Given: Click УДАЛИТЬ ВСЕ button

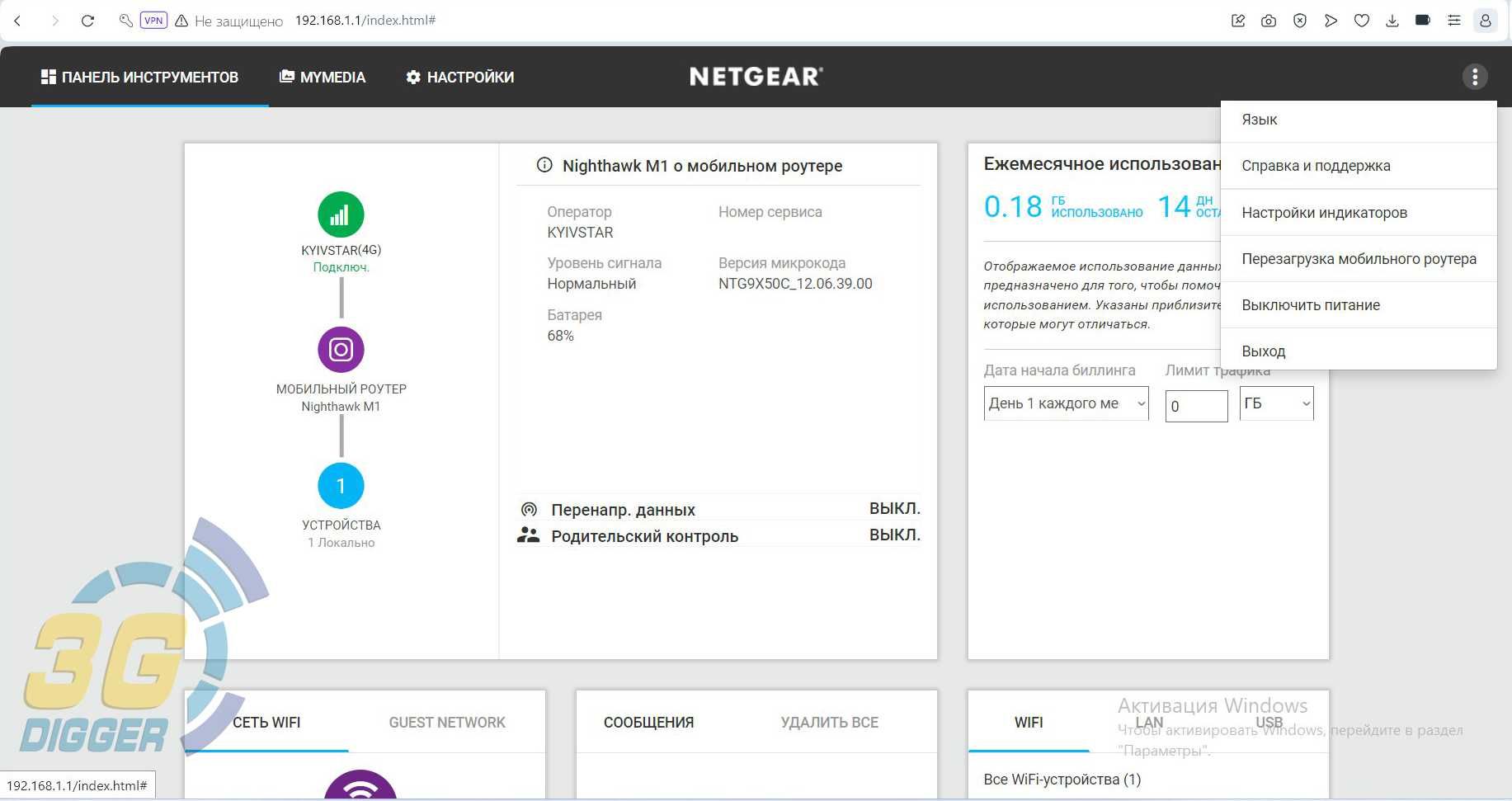Looking at the screenshot, I should click(829, 722).
